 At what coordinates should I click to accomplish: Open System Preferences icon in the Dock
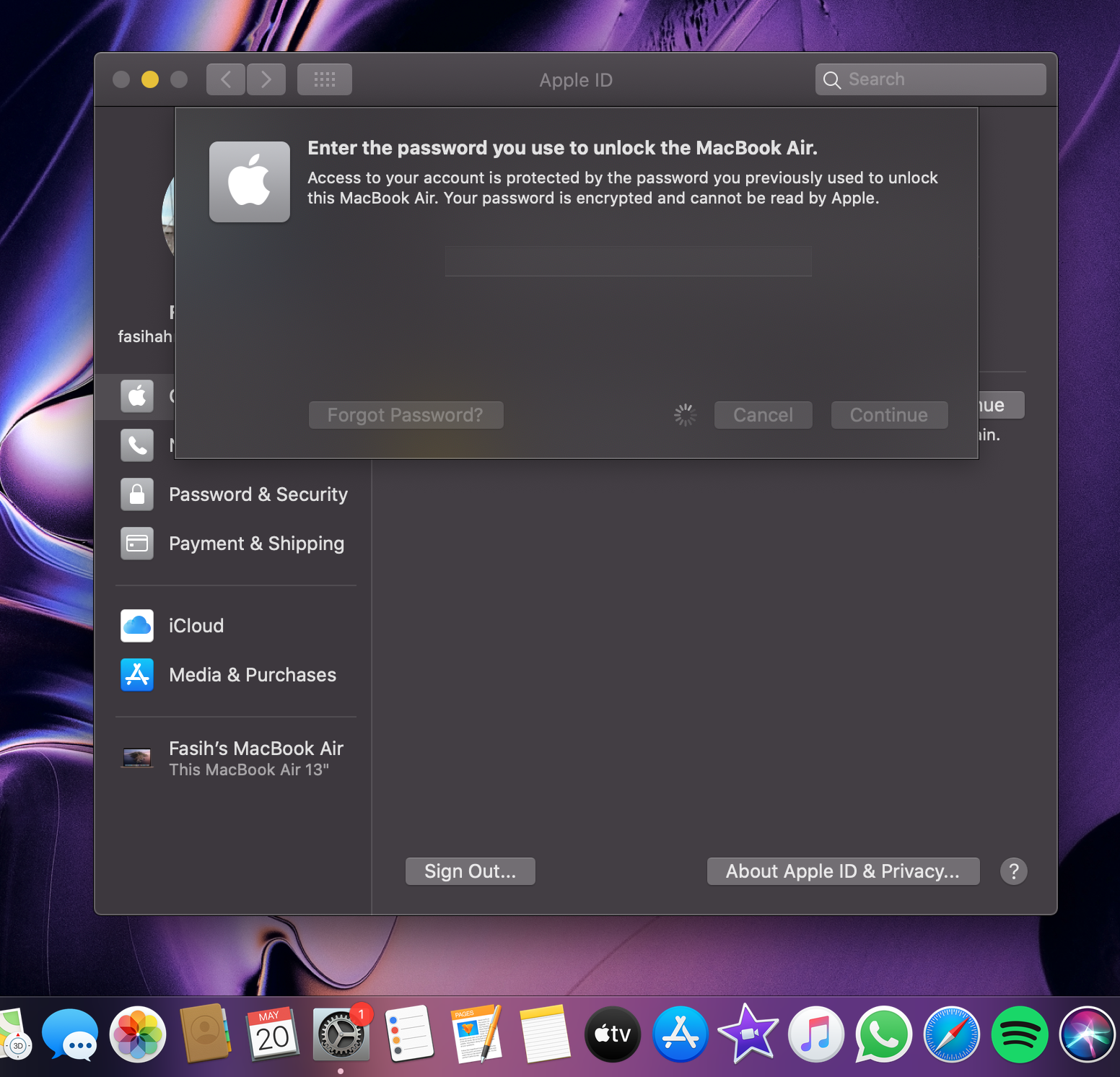(x=341, y=1034)
